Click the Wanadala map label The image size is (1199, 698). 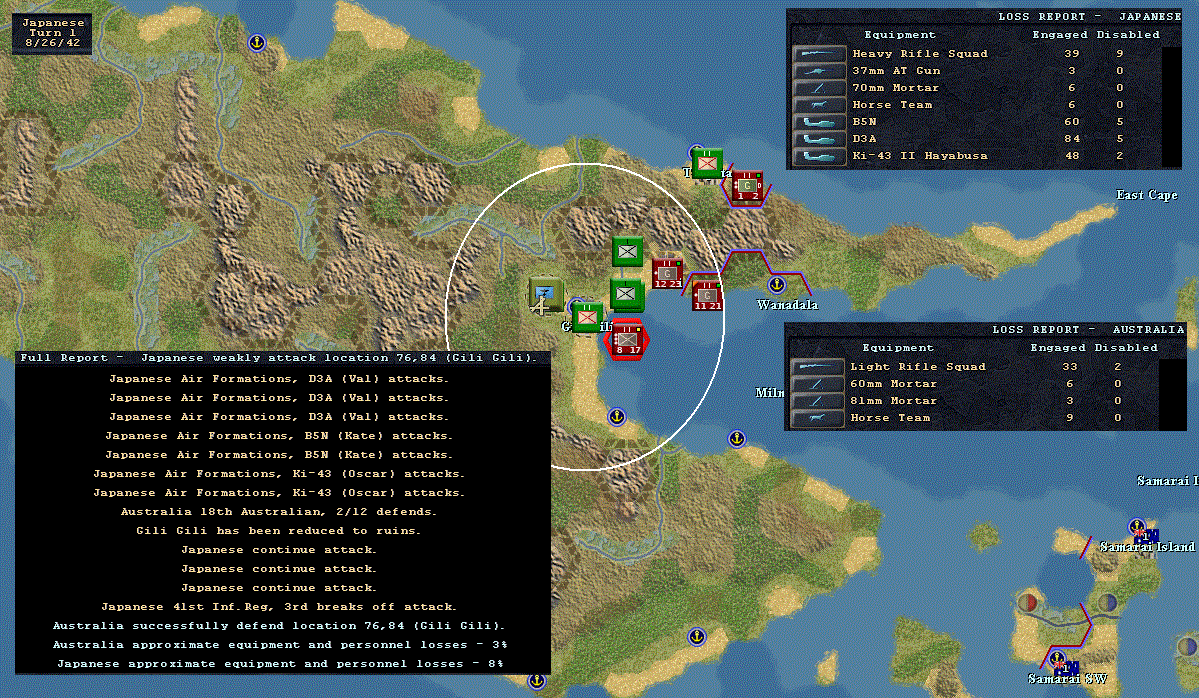tap(787, 305)
